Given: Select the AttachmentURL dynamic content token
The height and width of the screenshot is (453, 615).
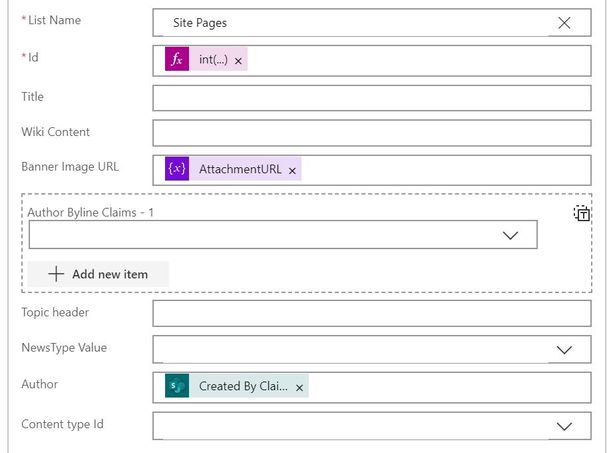Looking at the screenshot, I should 240,170.
